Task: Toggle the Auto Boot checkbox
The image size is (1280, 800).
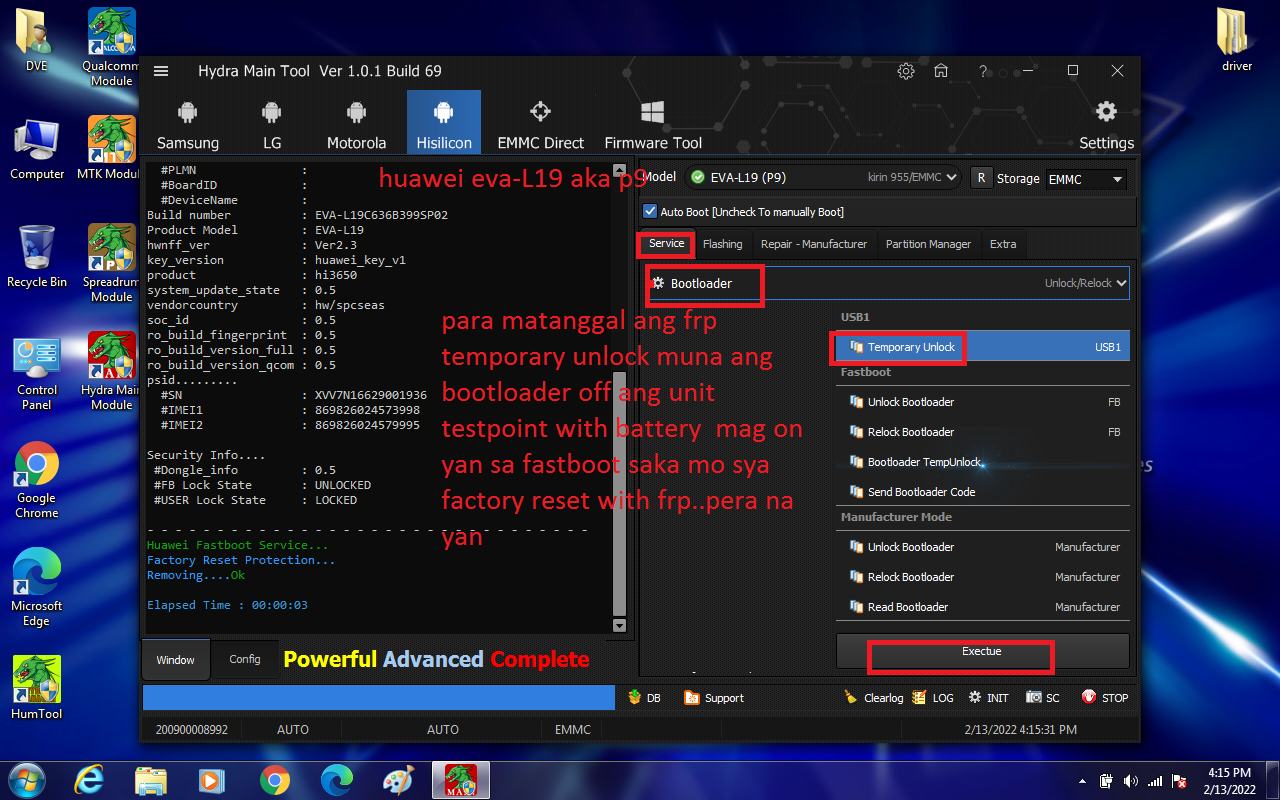Action: [x=651, y=212]
